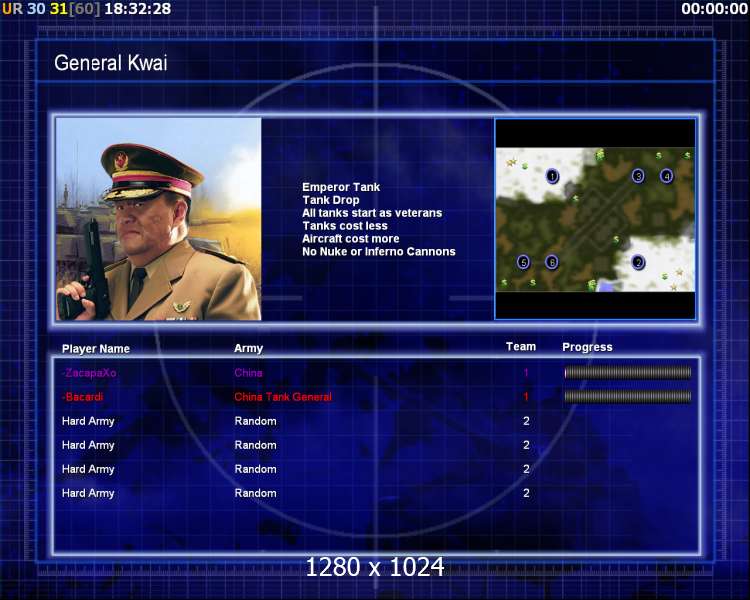Select the Tank Drop ability line
The image size is (750, 600).
pos(331,200)
